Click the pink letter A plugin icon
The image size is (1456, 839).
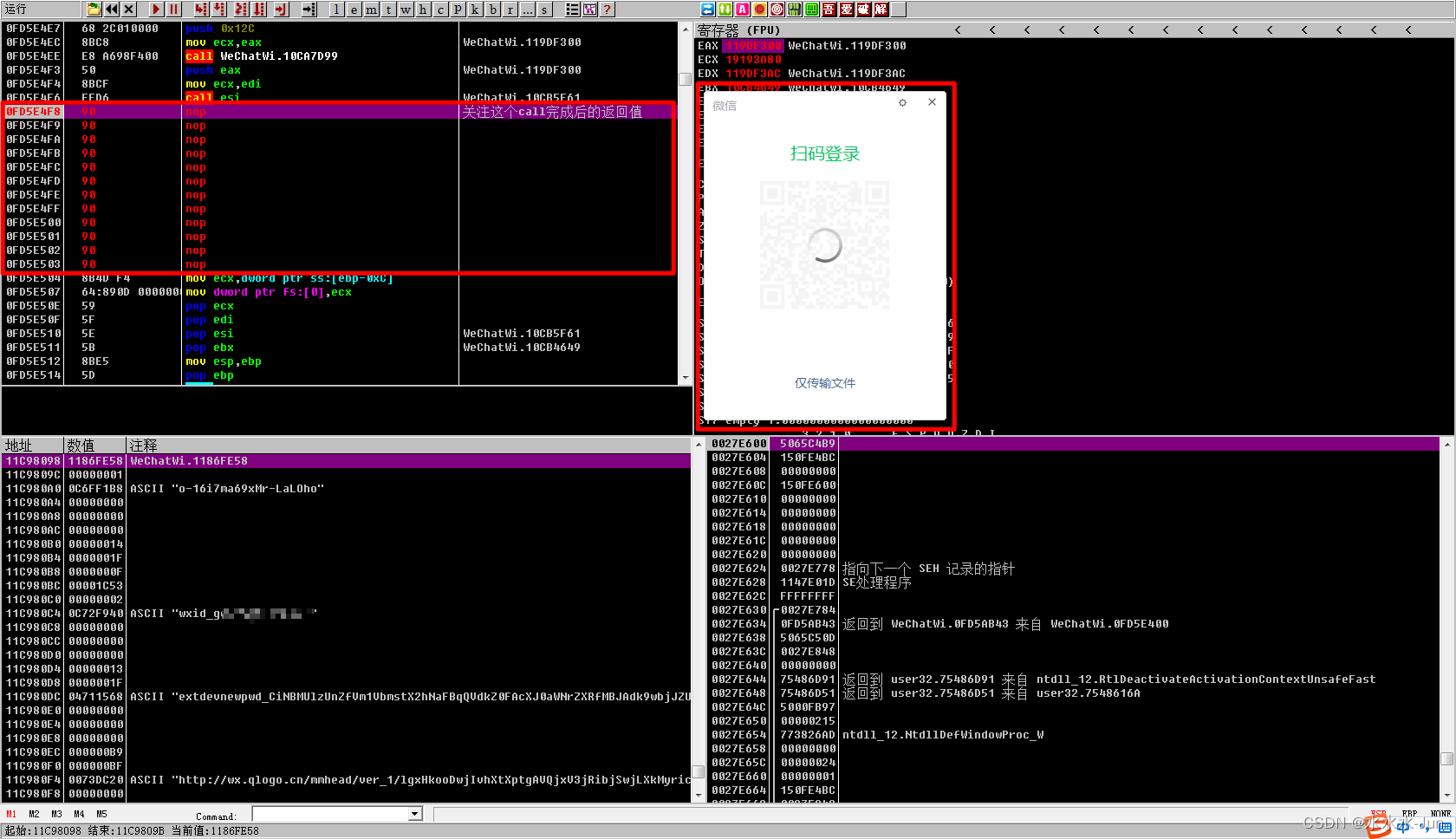pyautogui.click(x=743, y=10)
